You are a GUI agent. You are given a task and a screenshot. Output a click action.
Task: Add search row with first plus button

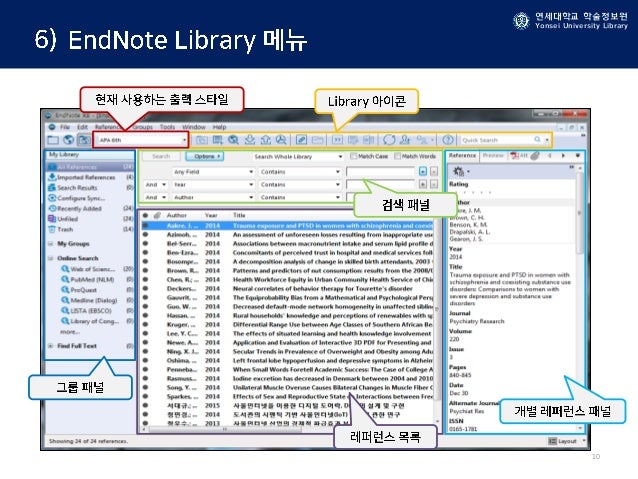(423, 172)
